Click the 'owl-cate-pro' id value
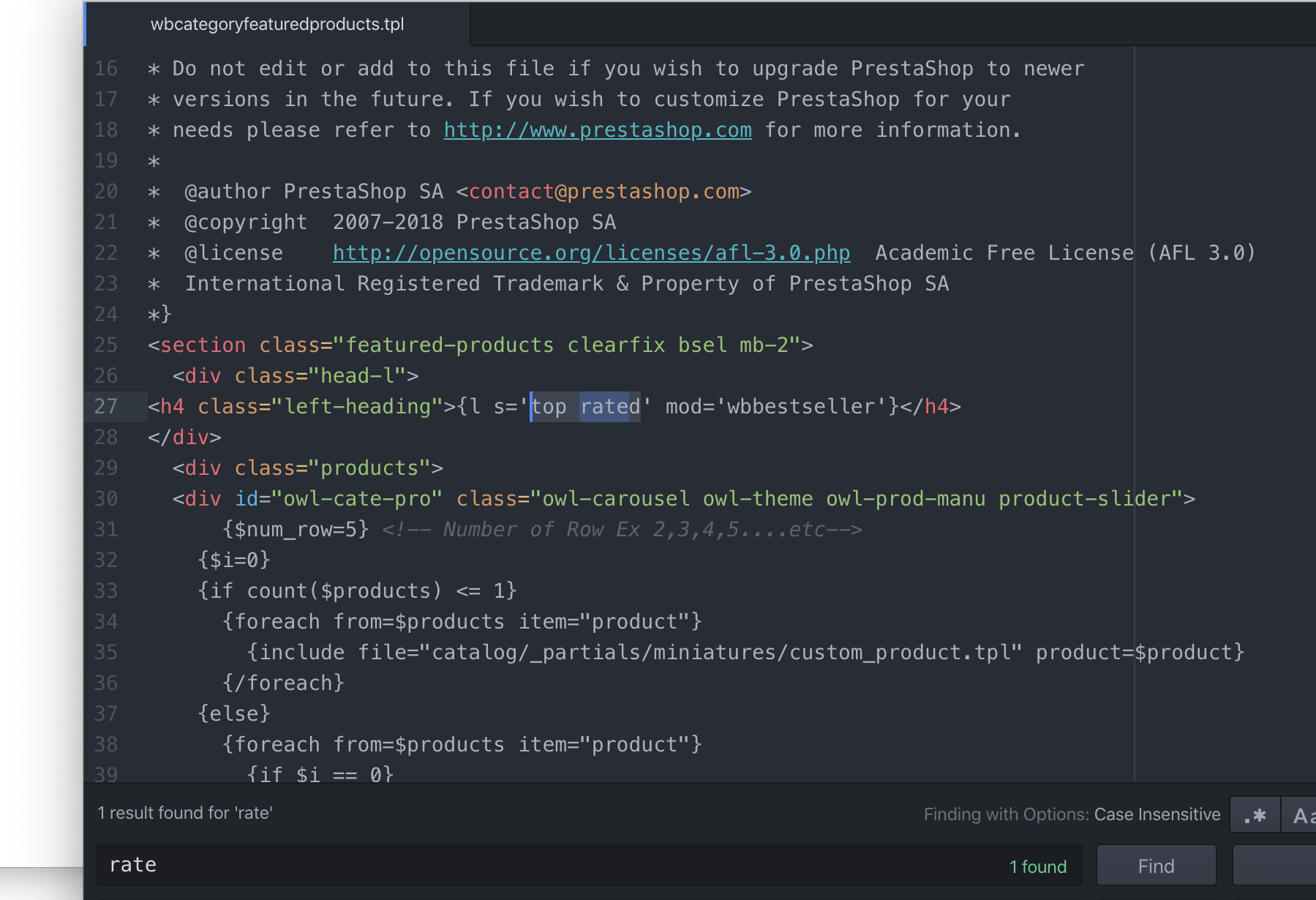This screenshot has height=900, width=1316. click(356, 499)
